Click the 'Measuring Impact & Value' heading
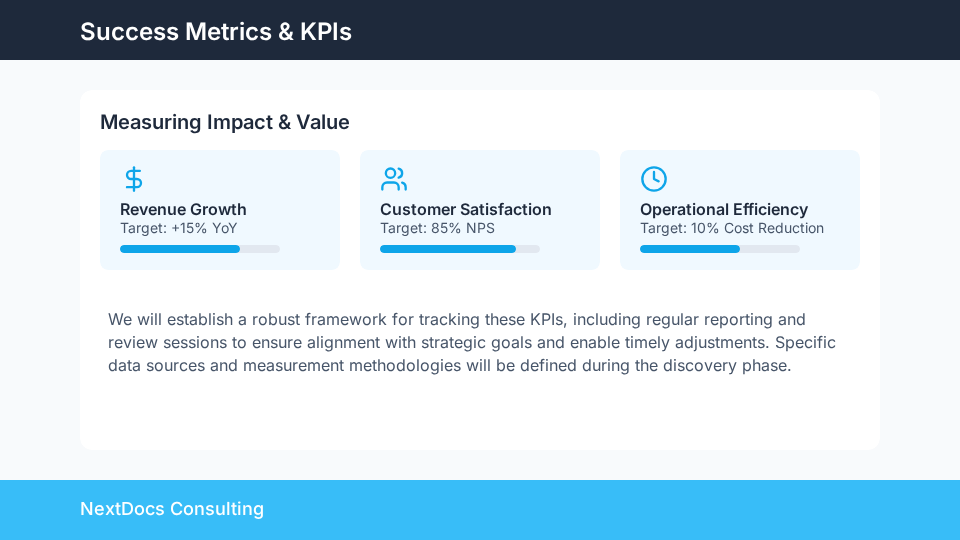960x540 pixels. [x=224, y=122]
